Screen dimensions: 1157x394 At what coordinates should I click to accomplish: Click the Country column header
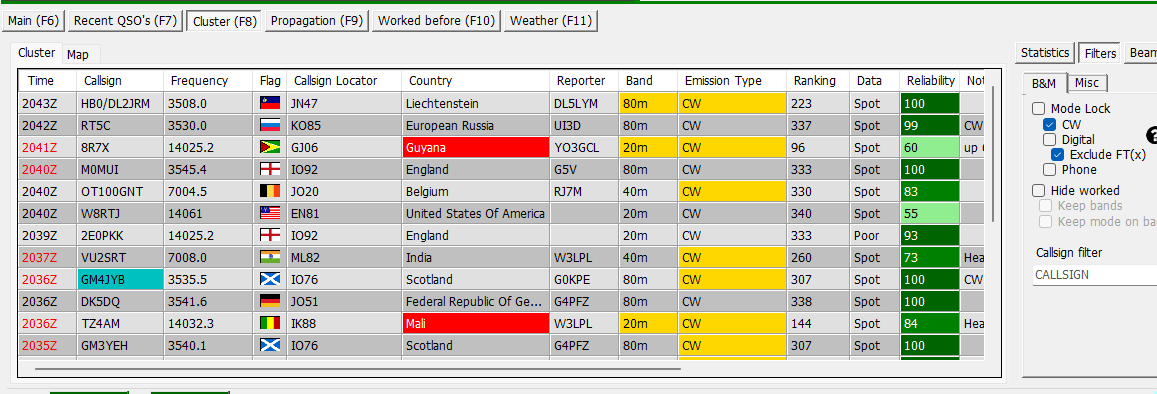476,81
